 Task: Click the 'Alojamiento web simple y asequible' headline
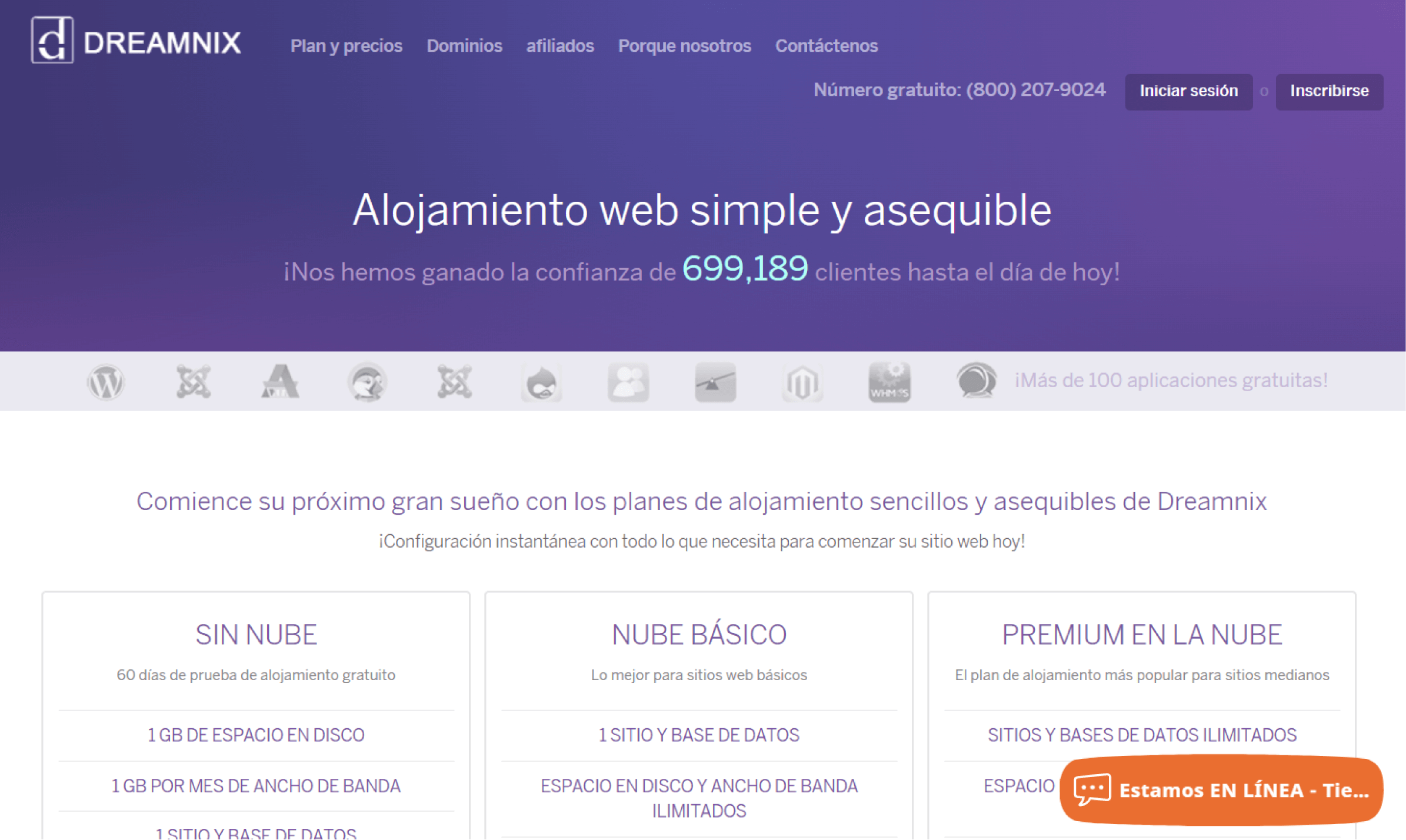[x=702, y=210]
